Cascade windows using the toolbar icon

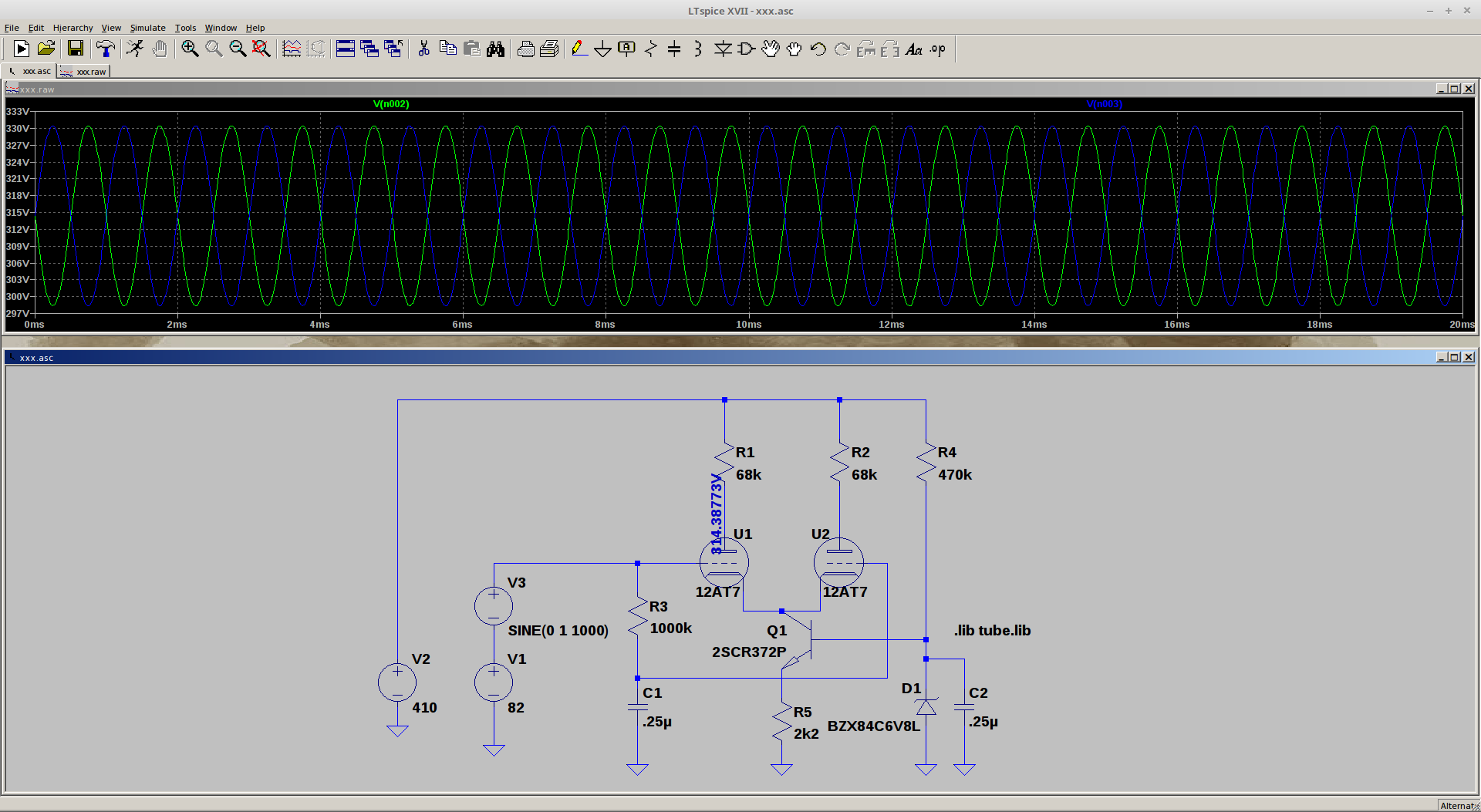tap(369, 49)
